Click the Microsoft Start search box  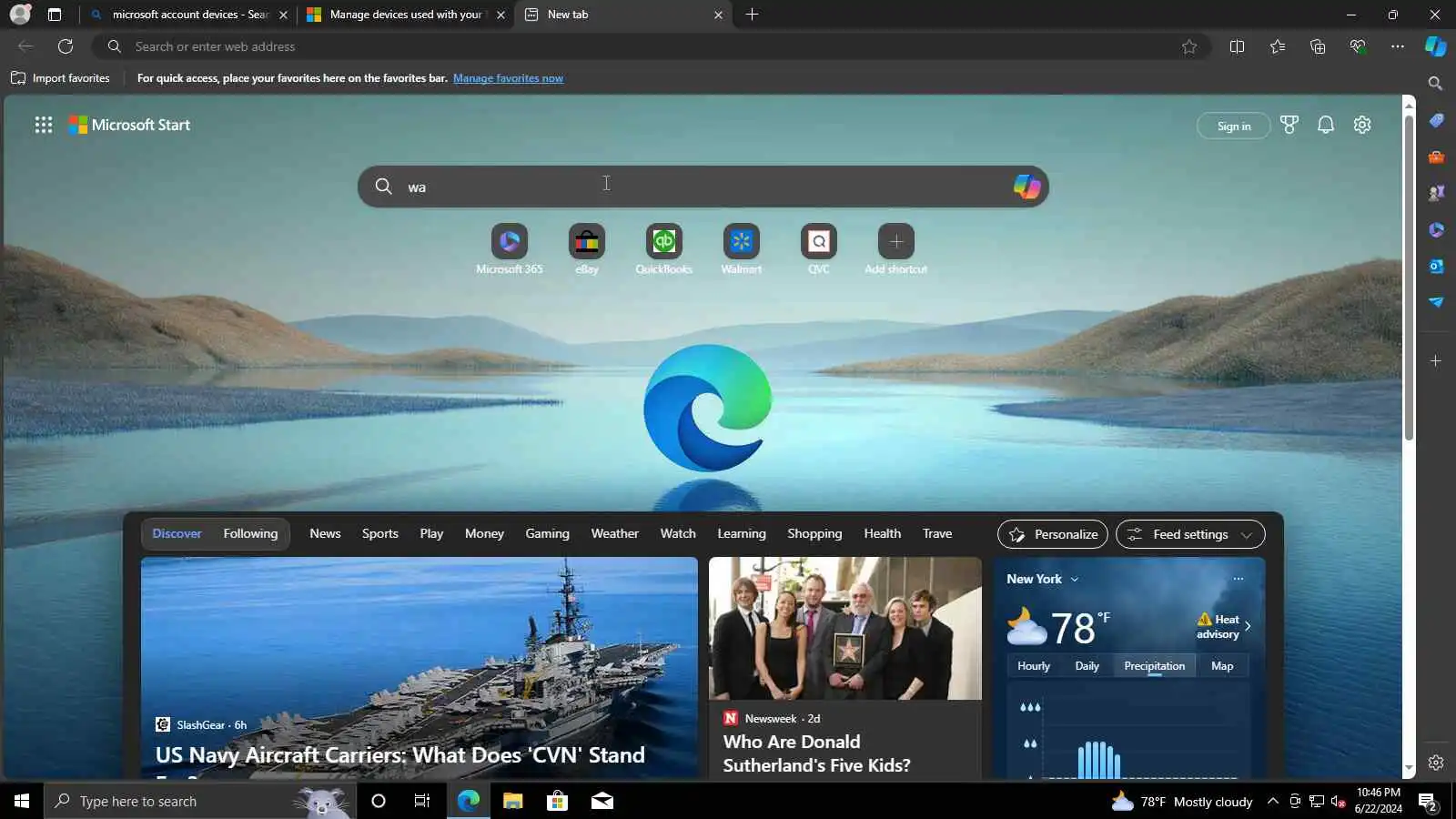pyautogui.click(x=703, y=187)
